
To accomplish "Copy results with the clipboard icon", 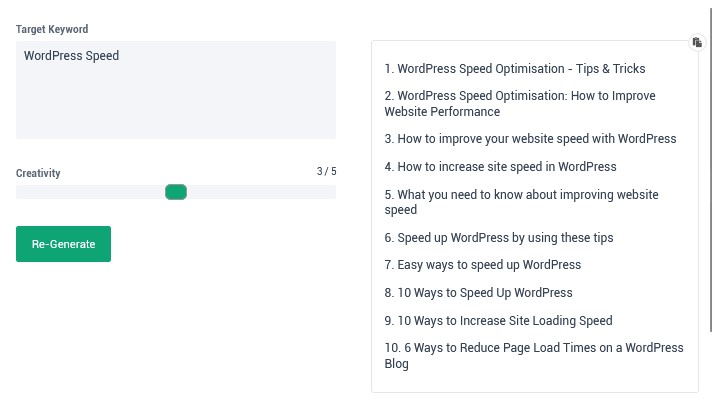I will click(697, 42).
